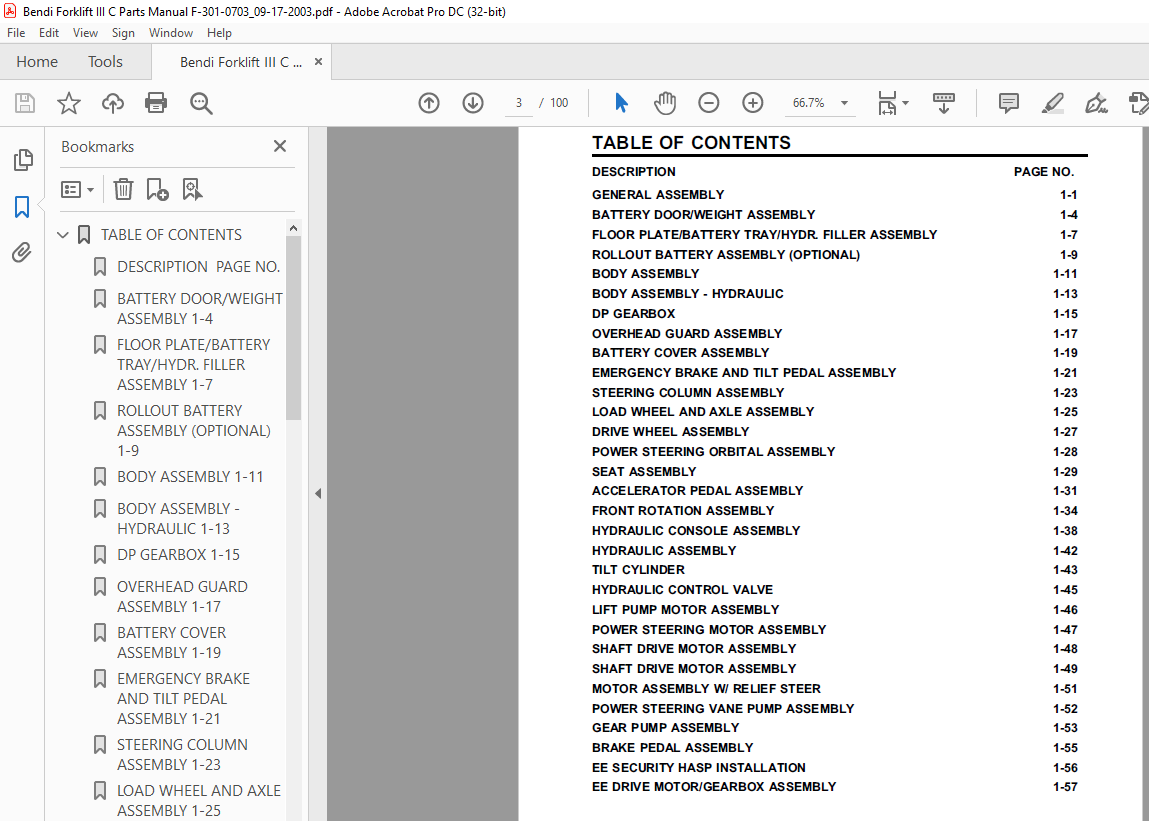Open the zoom level dropdown
This screenshot has height=821, width=1149.
point(844,103)
